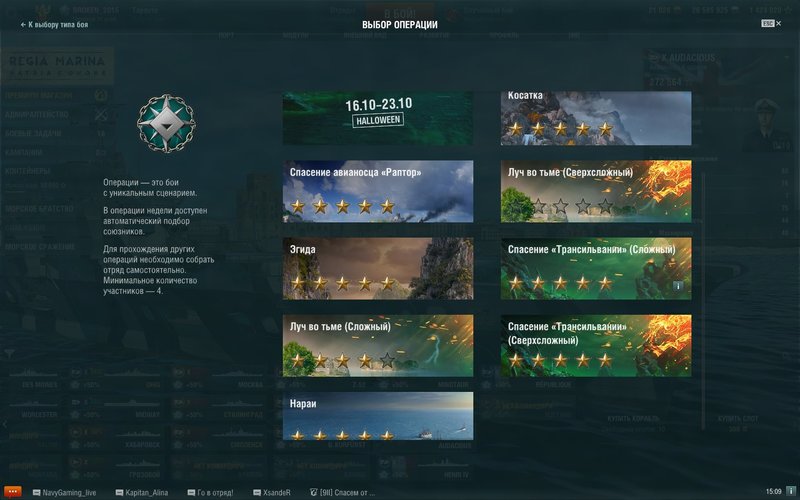Click the operations emblem badge icon
Image resolution: width=800 pixels, height=500 pixels.
coord(165,124)
